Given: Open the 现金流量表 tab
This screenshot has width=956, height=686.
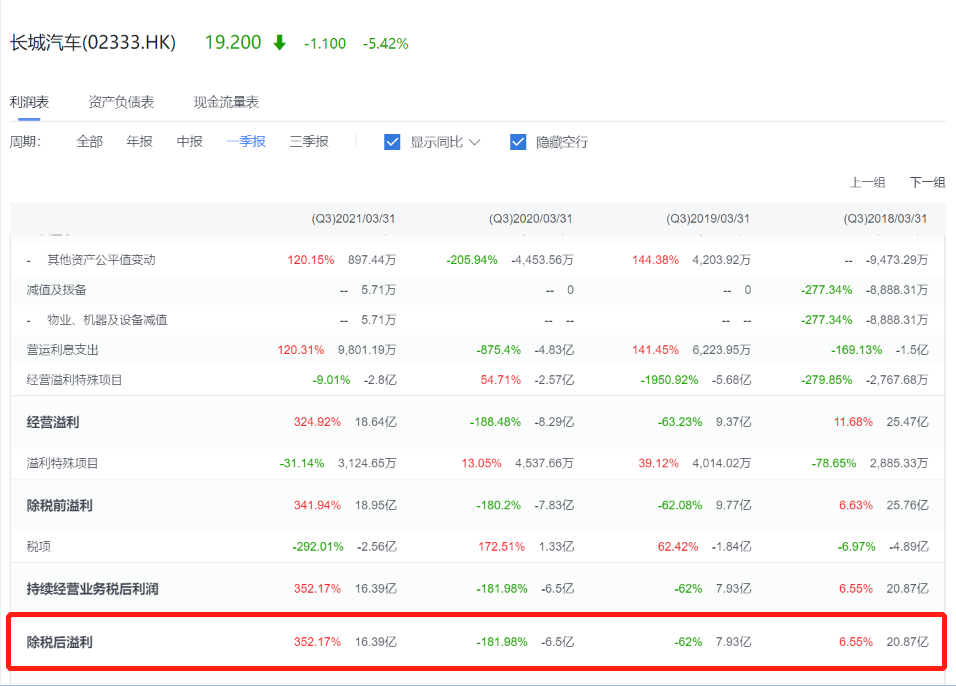Looking at the screenshot, I should [x=226, y=102].
